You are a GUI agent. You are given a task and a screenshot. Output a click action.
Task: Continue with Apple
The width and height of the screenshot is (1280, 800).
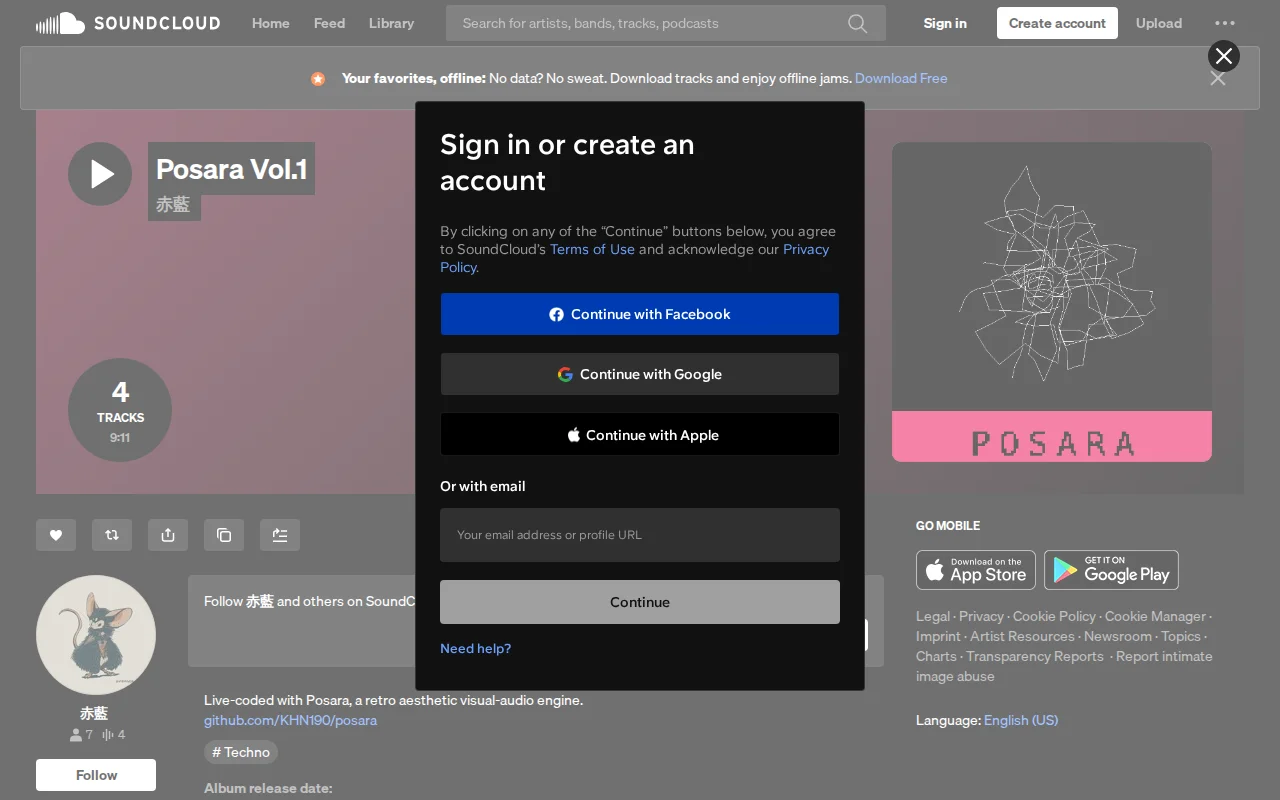coord(640,435)
